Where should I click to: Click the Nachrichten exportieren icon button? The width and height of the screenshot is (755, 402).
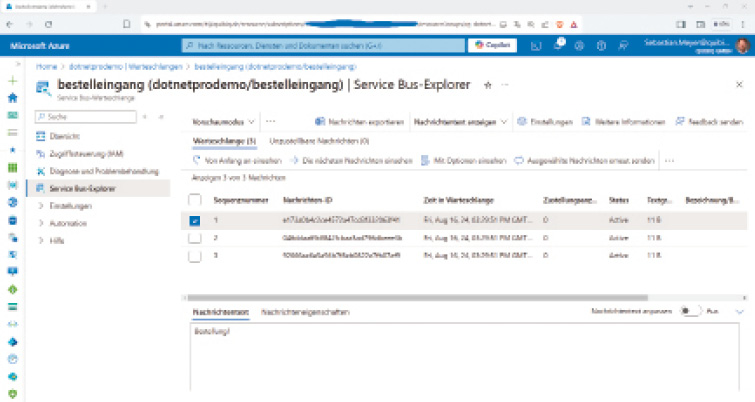[x=359, y=122]
